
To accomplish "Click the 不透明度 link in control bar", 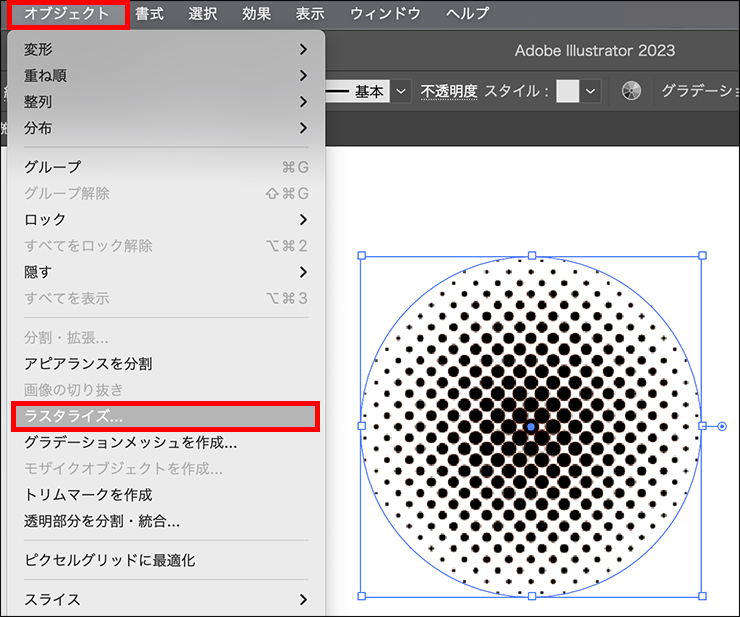I will 449,91.
